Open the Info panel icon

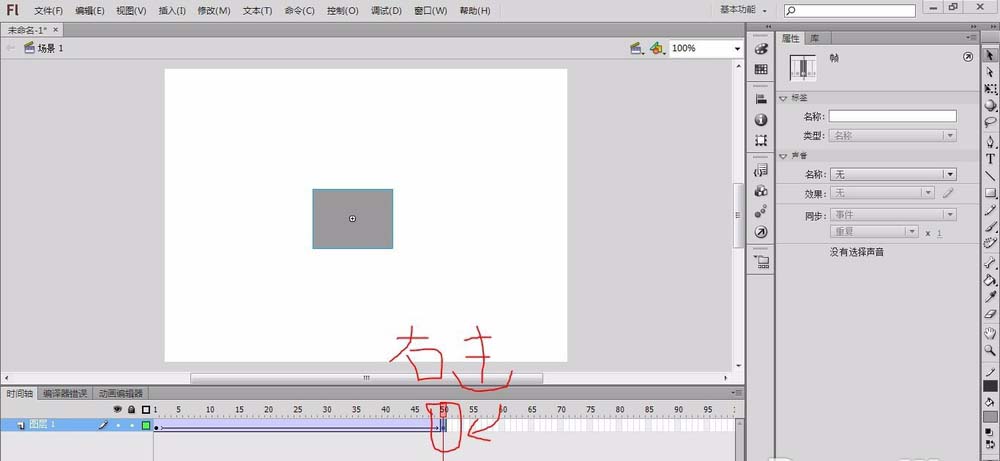(761, 119)
